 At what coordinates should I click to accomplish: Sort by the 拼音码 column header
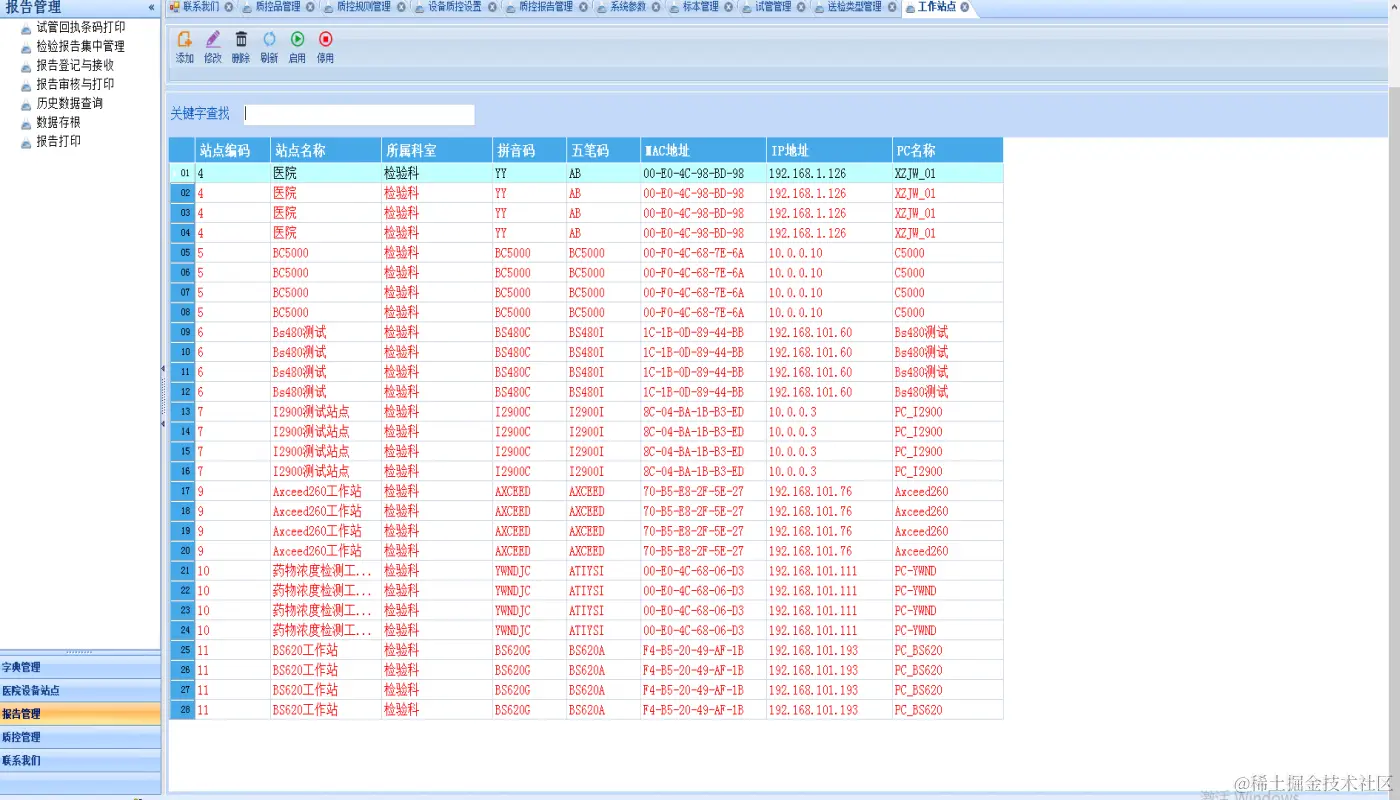[529, 150]
